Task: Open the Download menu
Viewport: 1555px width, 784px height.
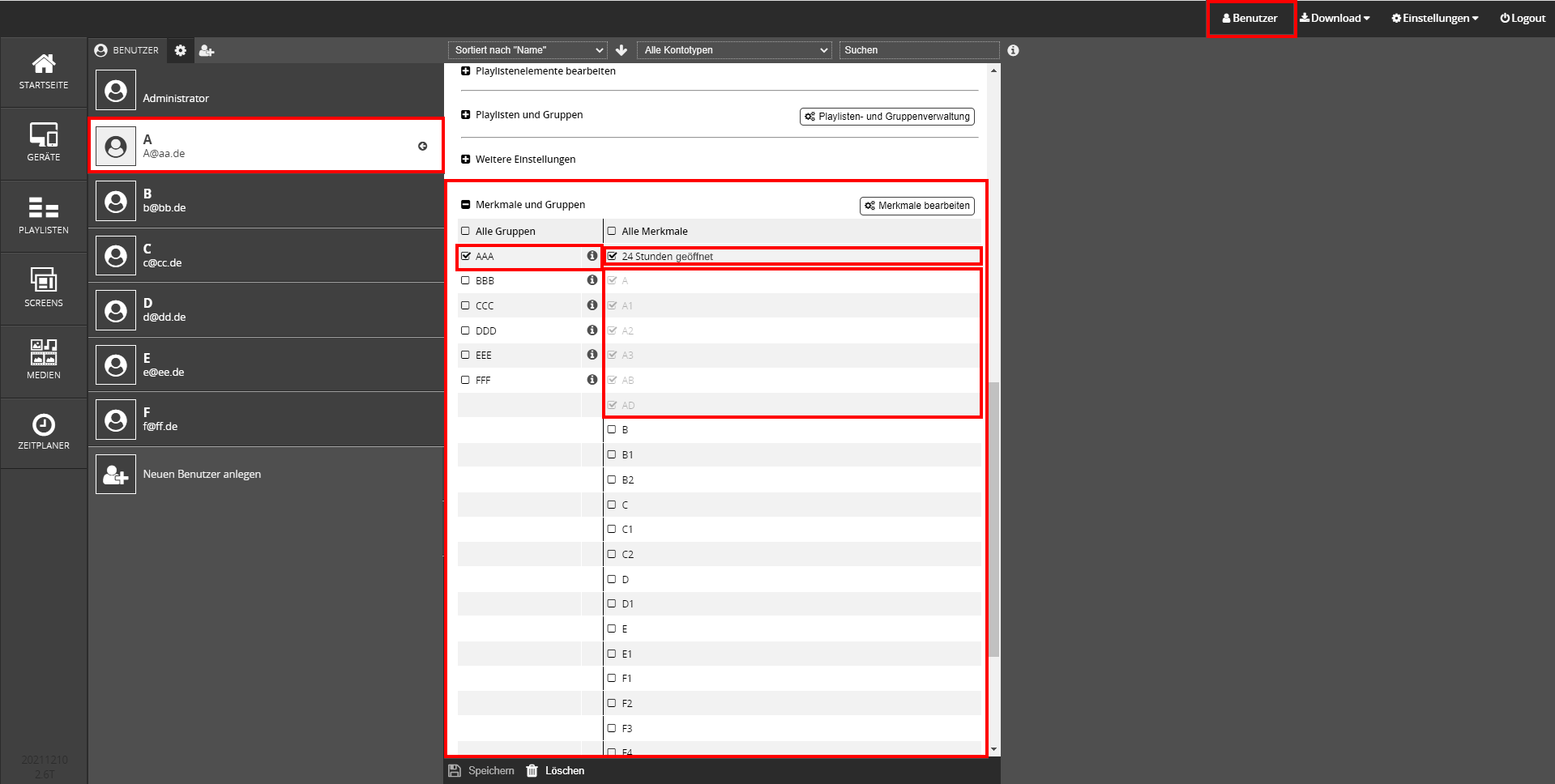Action: [x=1335, y=18]
